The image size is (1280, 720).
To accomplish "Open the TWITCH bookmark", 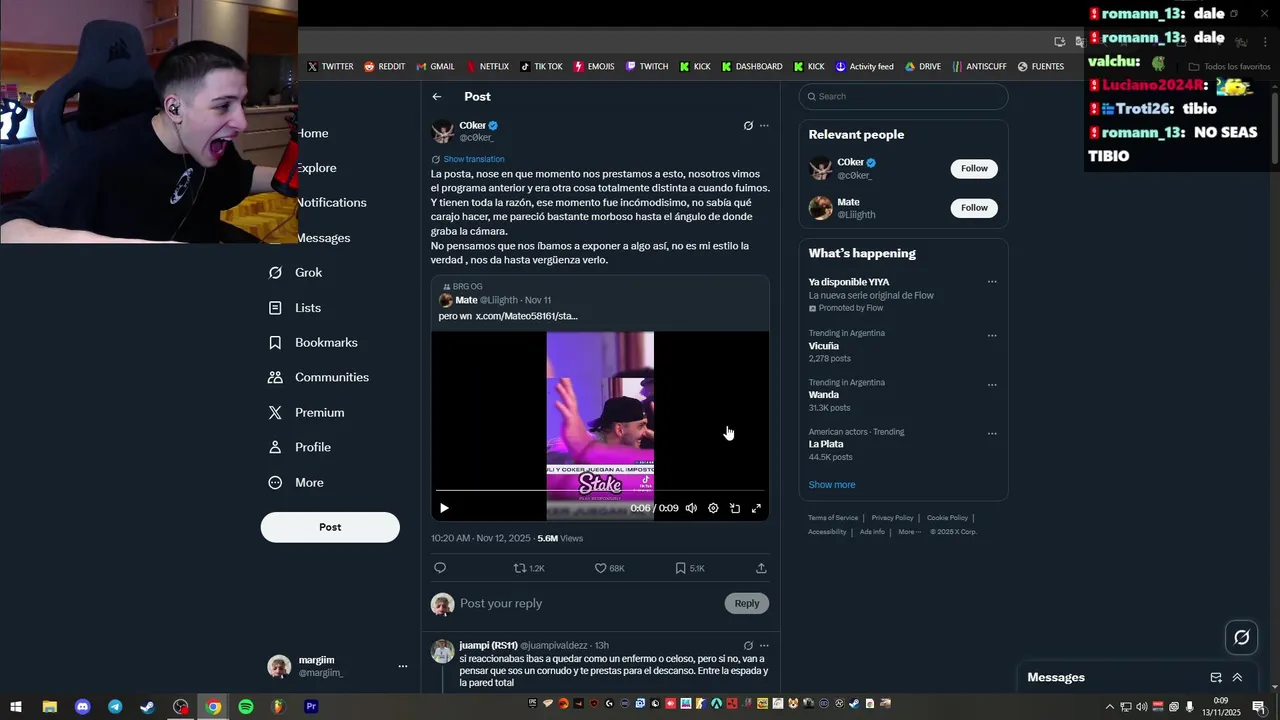I will [647, 67].
